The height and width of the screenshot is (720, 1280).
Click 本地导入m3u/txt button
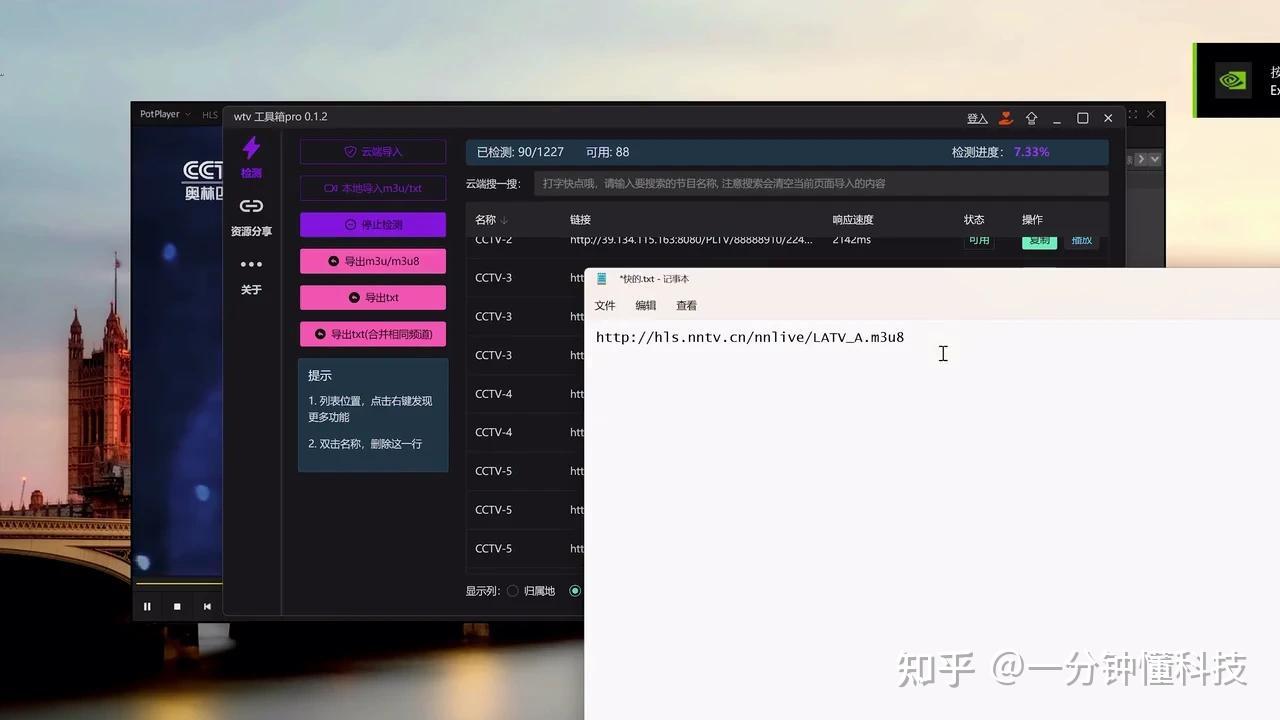tap(373, 188)
